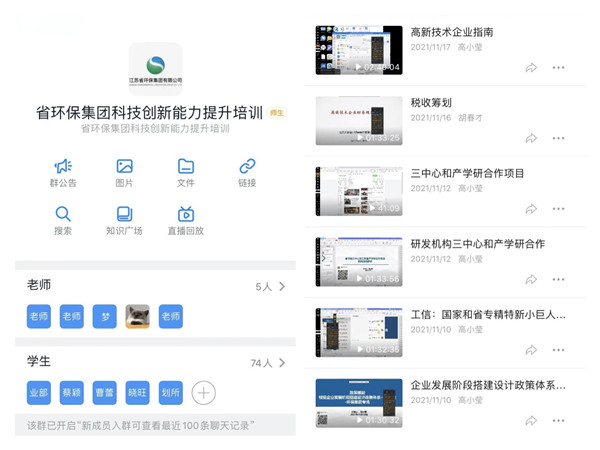Open more options for 税收筹划 video
The image size is (600, 450).
(558, 138)
